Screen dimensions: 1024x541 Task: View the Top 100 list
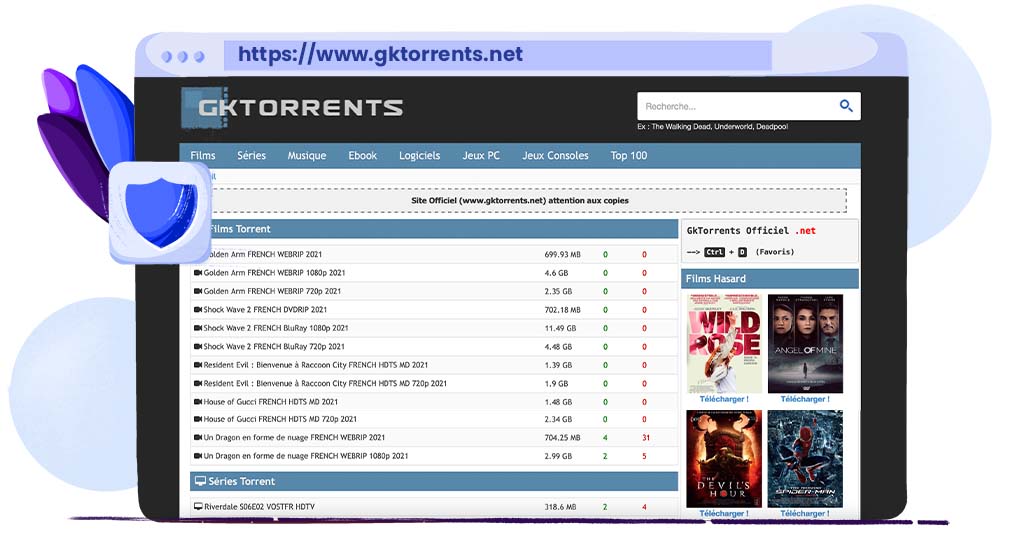(629, 156)
